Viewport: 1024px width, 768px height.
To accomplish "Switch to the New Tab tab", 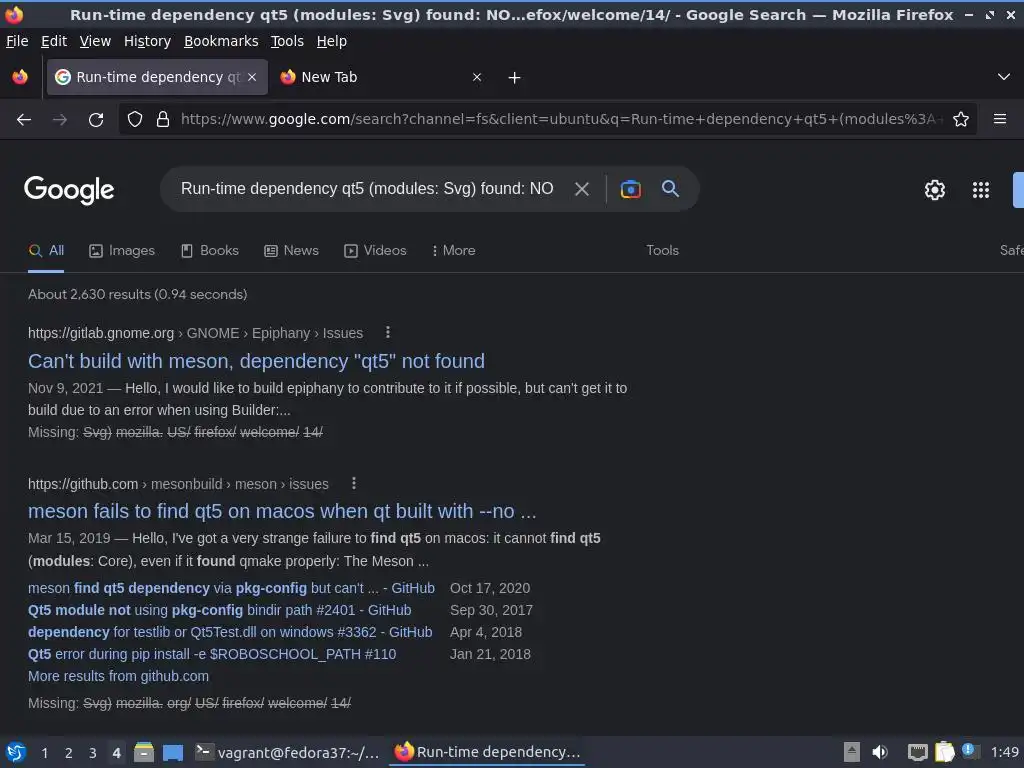I will point(382,77).
